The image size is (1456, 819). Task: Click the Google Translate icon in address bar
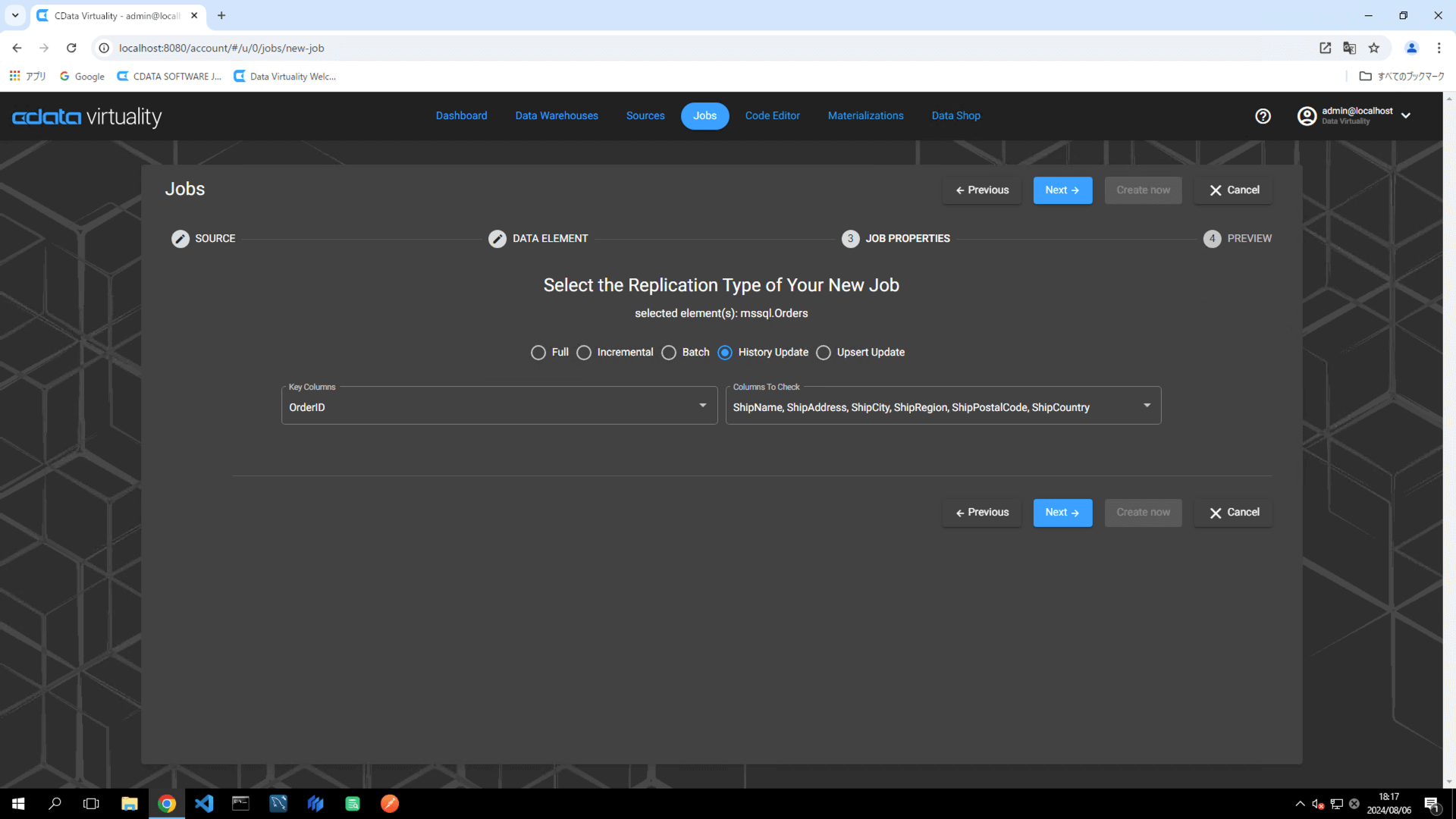click(1349, 48)
